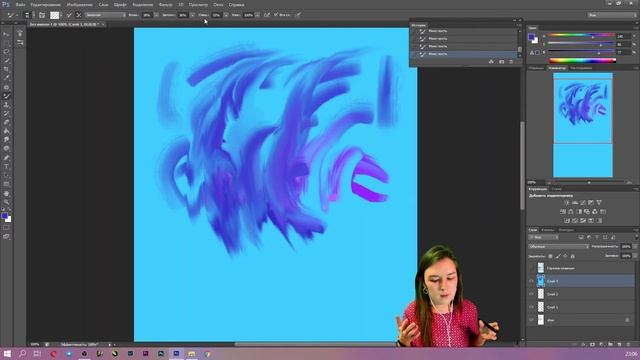Open mixer brush combinations dropdown
This screenshot has height=360, width=640.
[105, 15]
